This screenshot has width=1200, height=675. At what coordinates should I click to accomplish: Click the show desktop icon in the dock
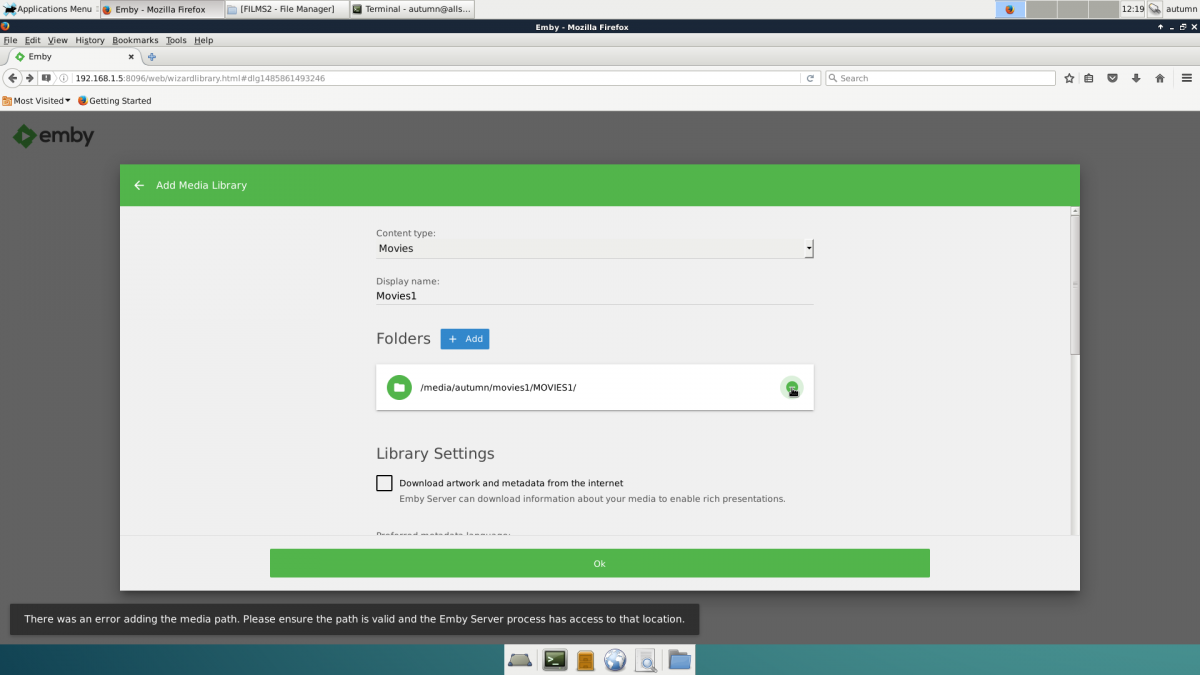pyautogui.click(x=521, y=660)
